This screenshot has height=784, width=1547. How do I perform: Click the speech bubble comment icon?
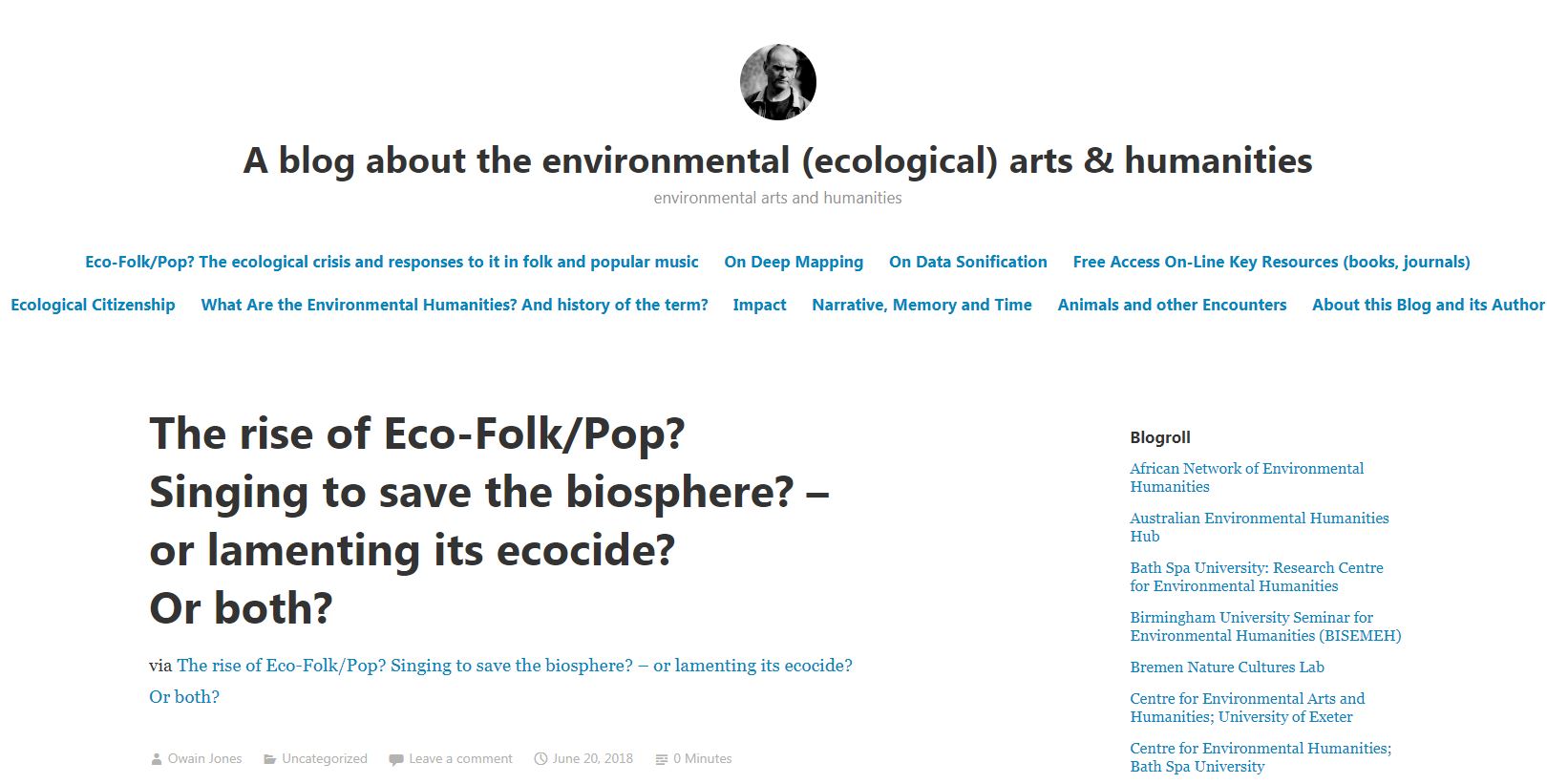click(395, 759)
